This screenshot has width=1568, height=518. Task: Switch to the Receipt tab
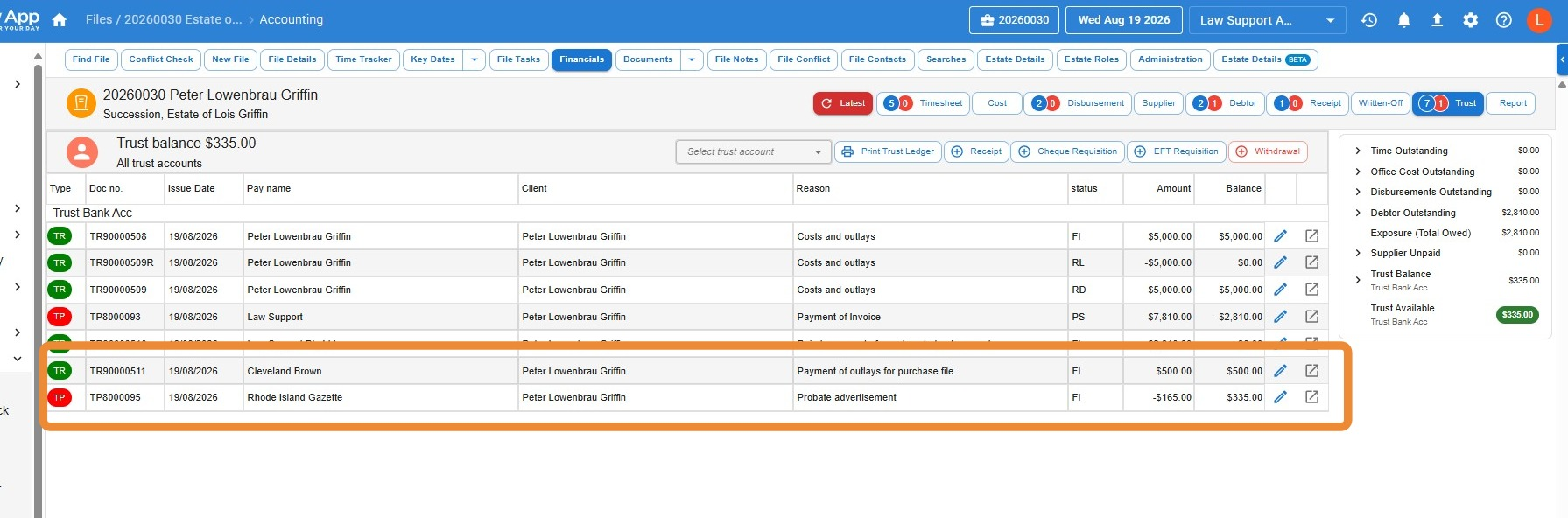[1307, 103]
